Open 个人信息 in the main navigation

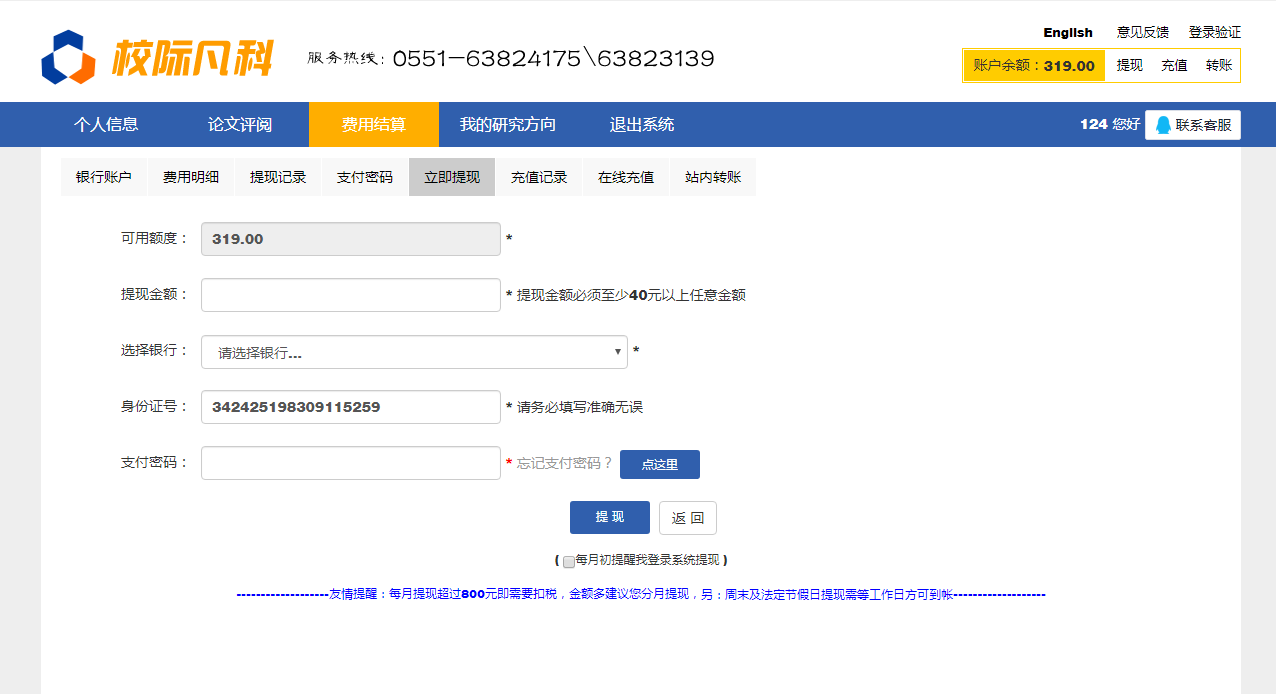tap(106, 125)
